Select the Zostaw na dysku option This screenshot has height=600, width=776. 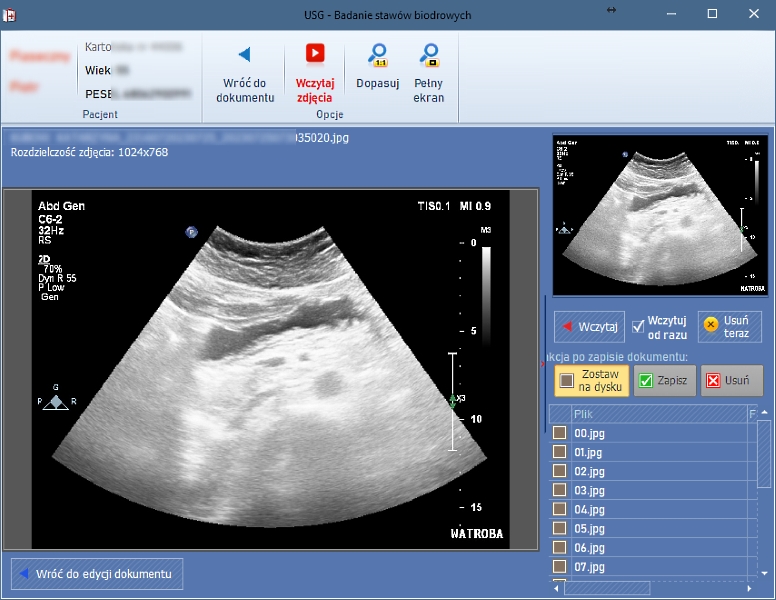point(591,381)
